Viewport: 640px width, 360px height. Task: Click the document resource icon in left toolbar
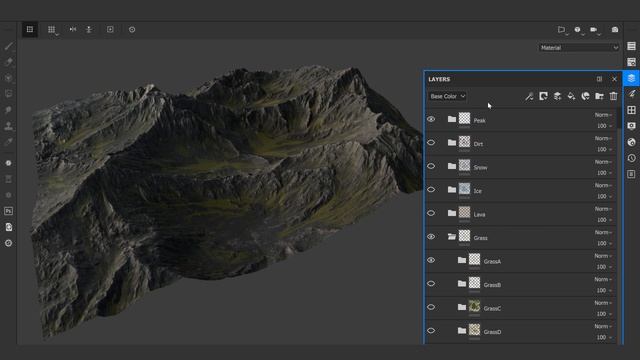click(9, 227)
